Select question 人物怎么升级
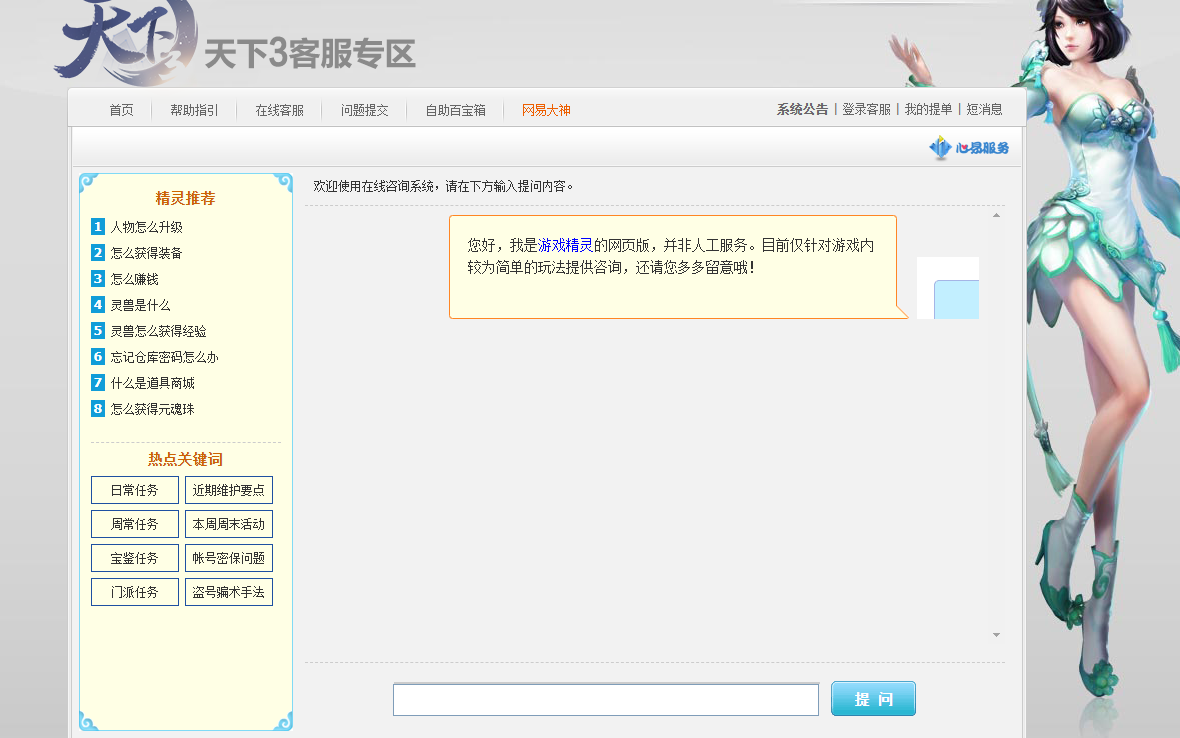The image size is (1180, 738). point(147,227)
